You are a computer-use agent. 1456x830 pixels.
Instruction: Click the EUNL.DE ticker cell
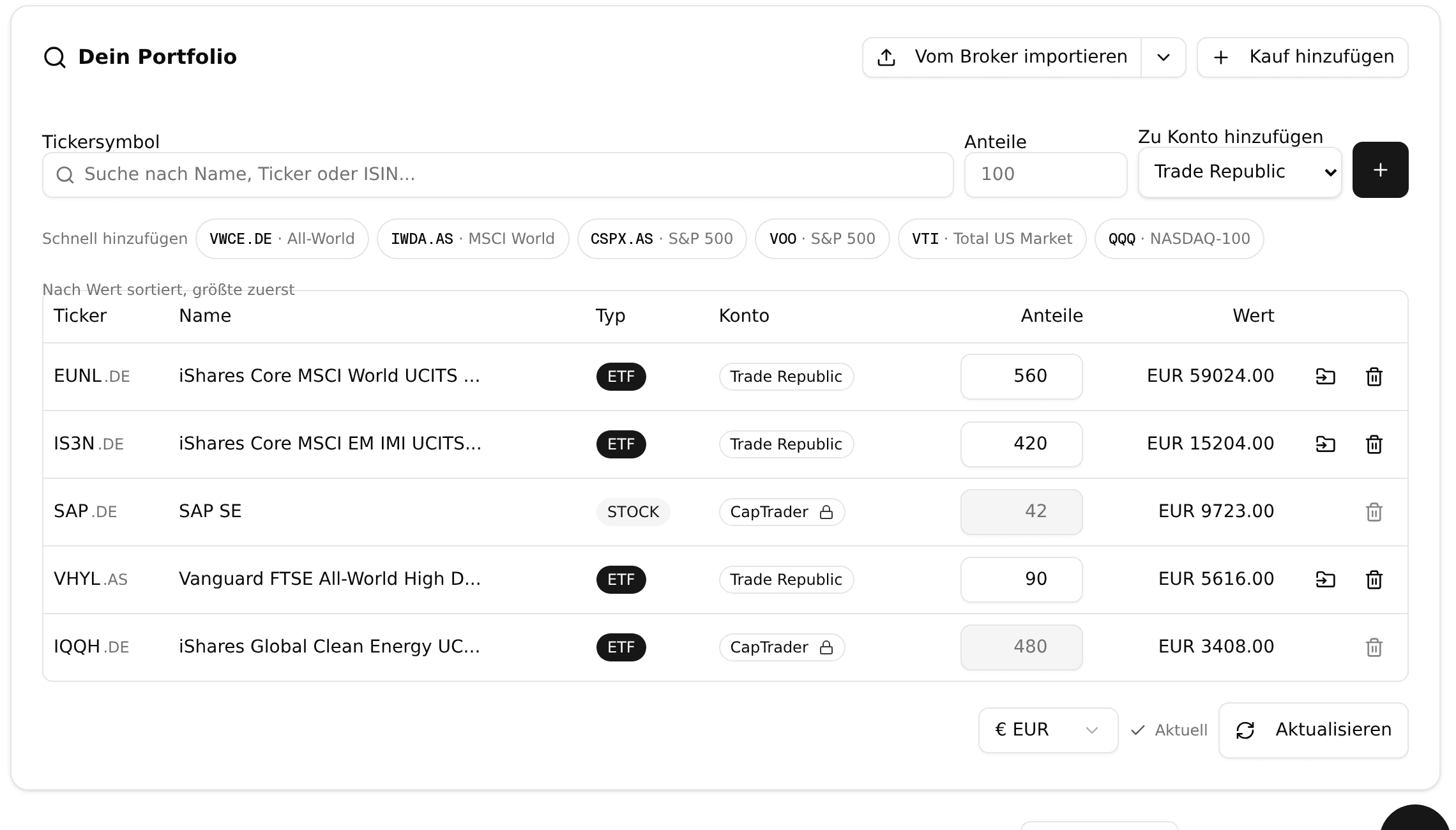(x=92, y=376)
